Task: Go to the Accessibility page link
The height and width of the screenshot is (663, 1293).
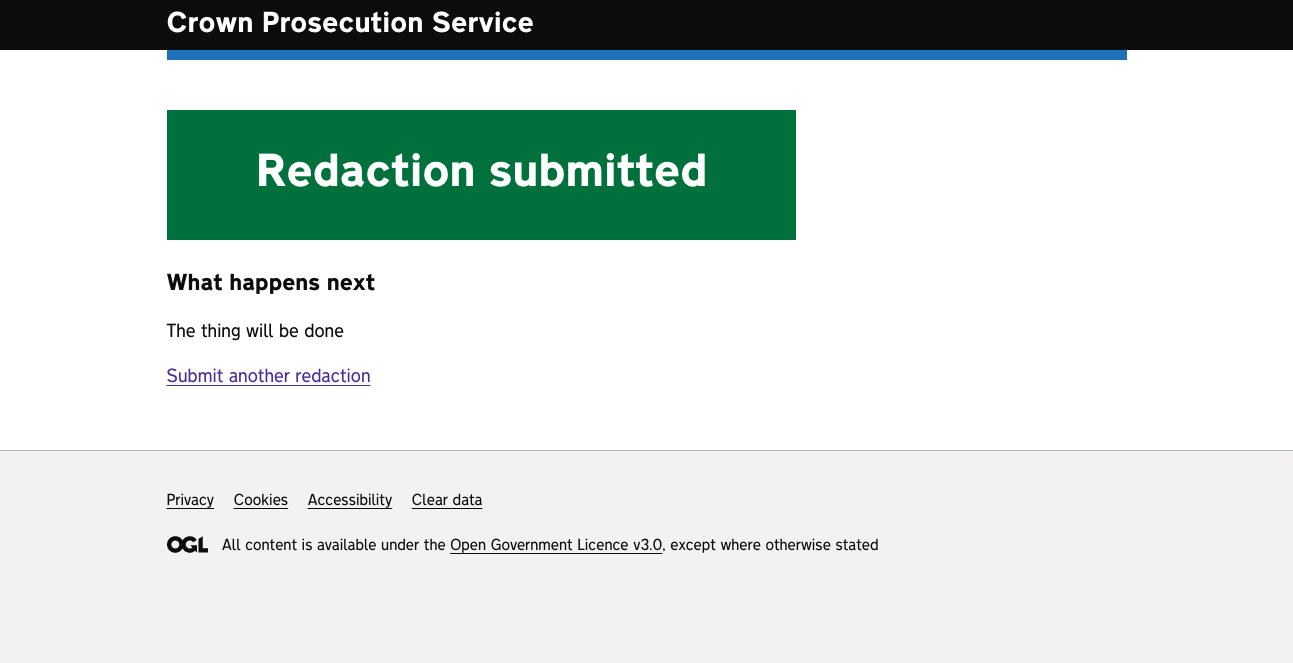Action: click(349, 500)
